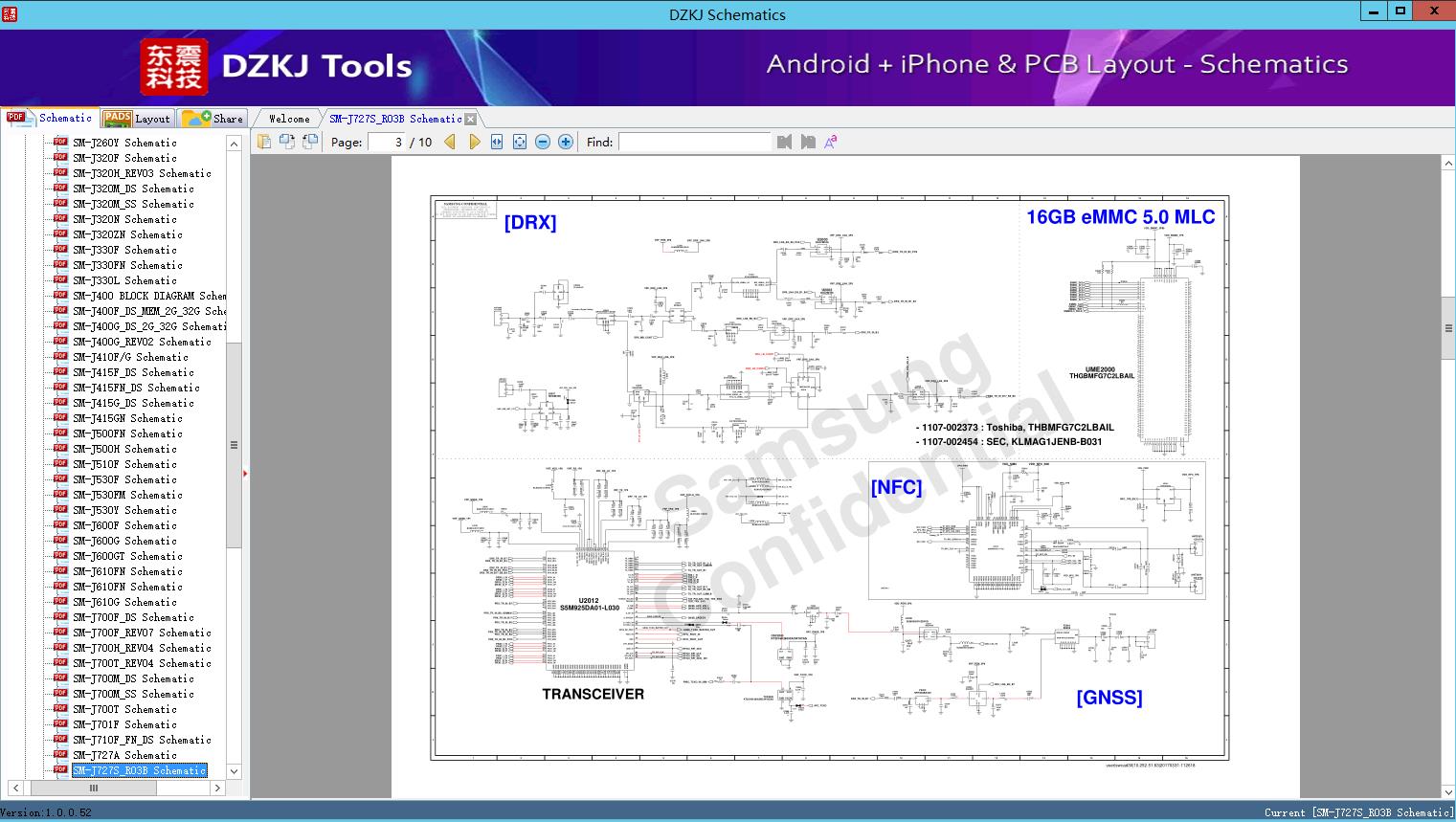Click the app icon in the title bar

click(x=10, y=14)
